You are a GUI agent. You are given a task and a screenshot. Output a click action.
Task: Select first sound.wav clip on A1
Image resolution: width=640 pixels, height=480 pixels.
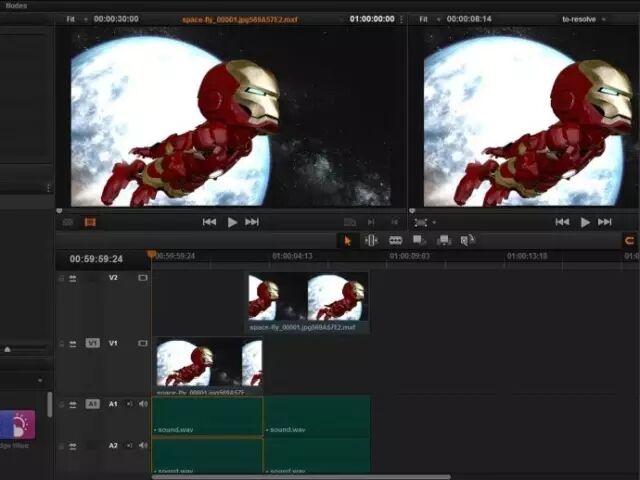[207, 416]
